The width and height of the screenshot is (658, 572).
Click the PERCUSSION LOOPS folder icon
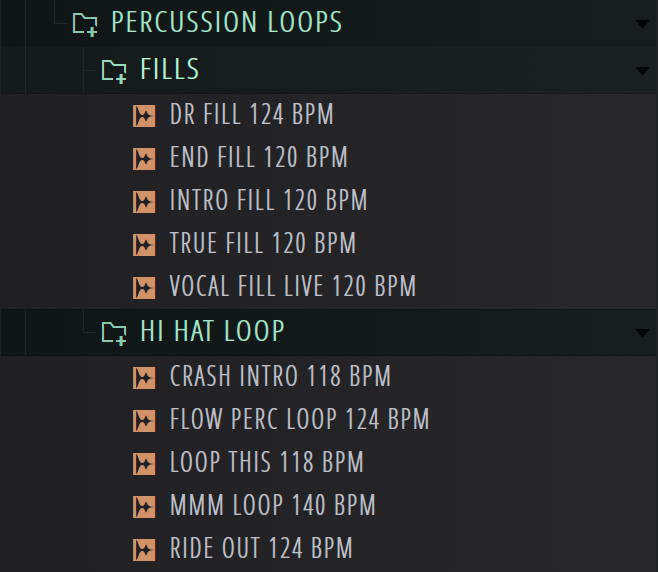pyautogui.click(x=86, y=24)
